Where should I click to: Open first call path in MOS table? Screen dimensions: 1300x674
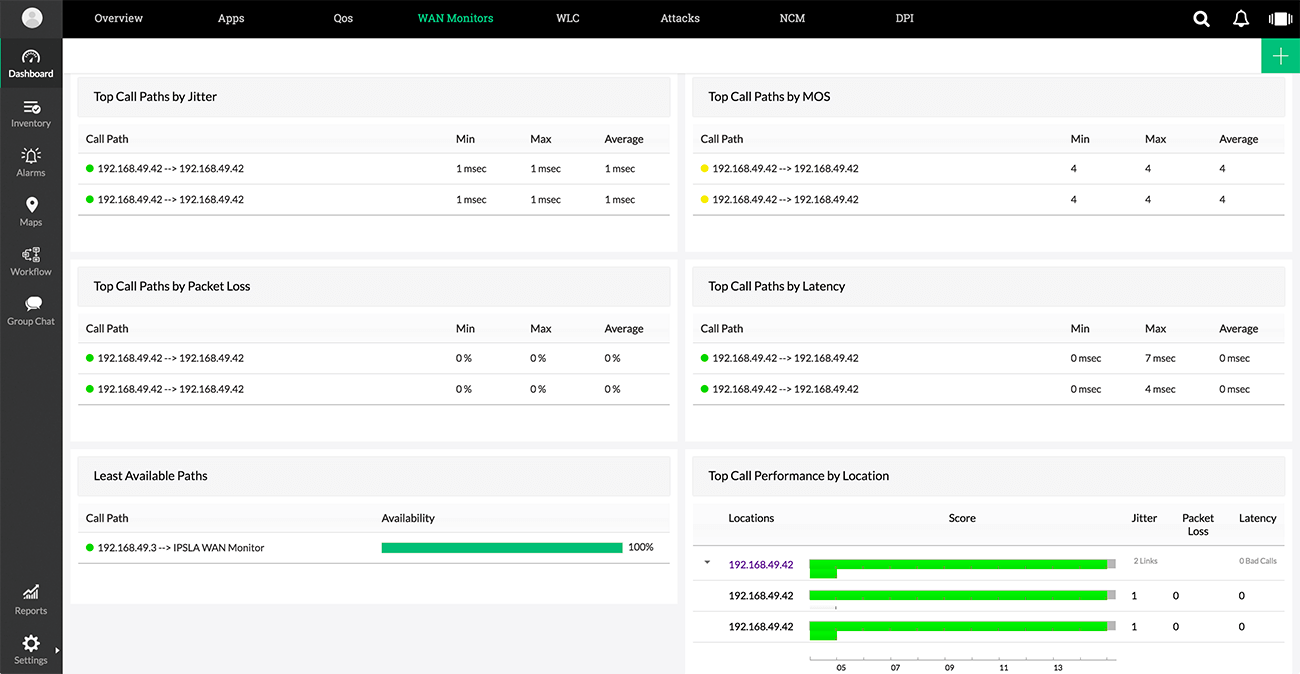point(786,169)
